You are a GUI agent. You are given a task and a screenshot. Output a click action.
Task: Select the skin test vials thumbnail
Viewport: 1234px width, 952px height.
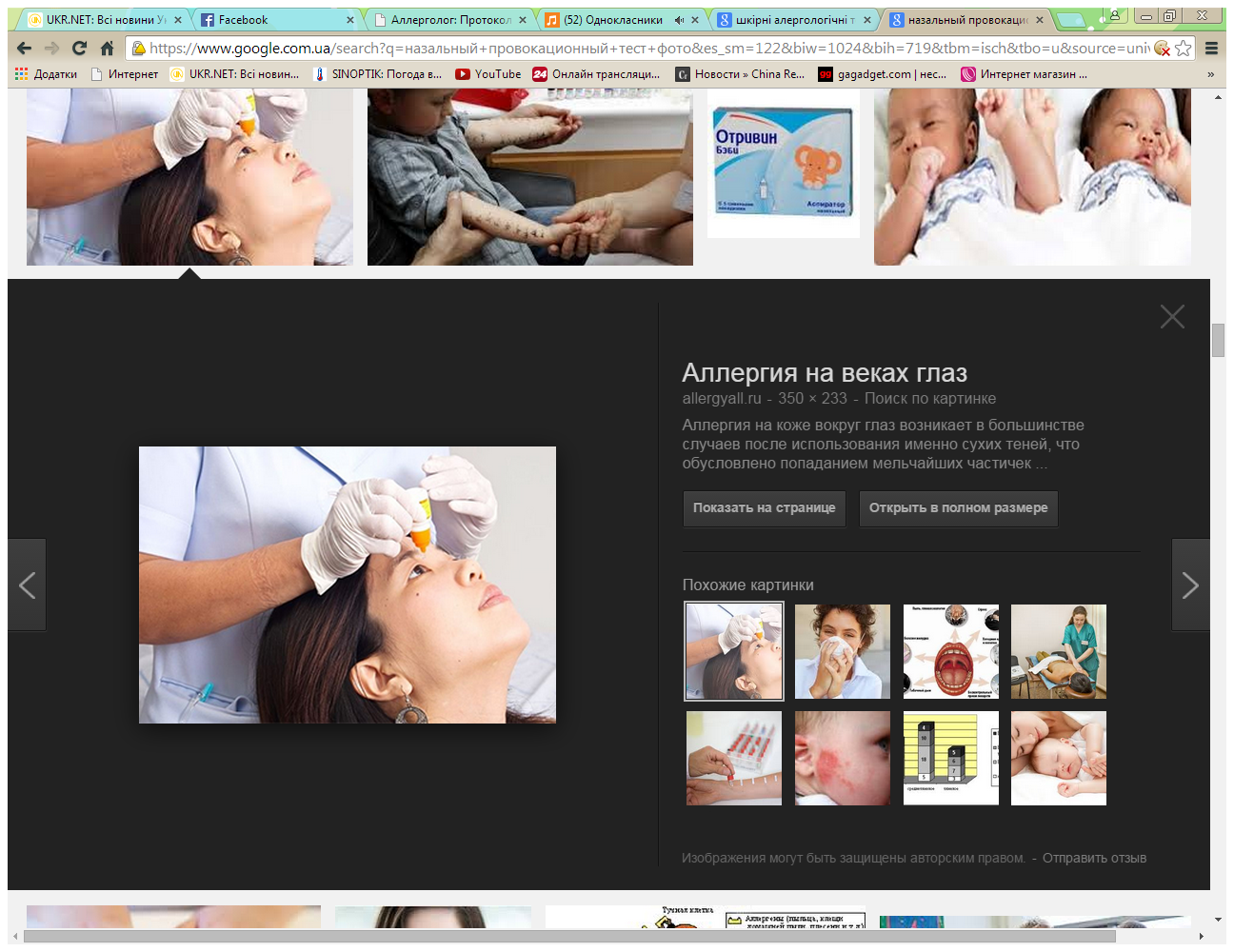tap(734, 758)
